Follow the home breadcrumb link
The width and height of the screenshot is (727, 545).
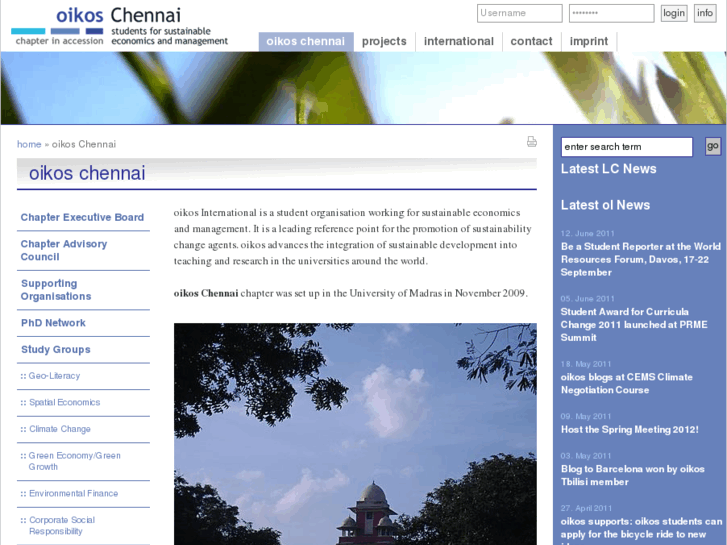(x=29, y=144)
